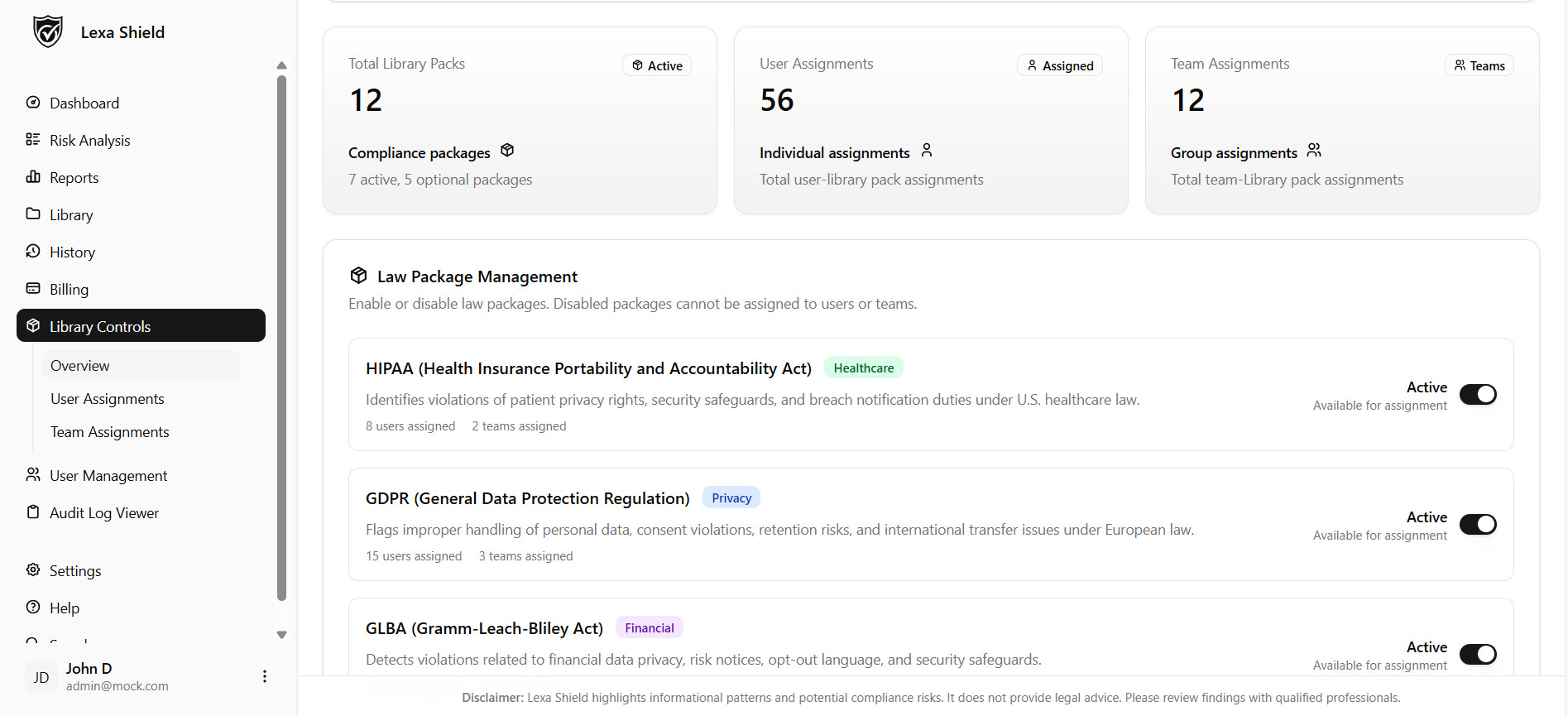Image resolution: width=1568 pixels, height=716 pixels.
Task: Click the User Management people icon
Action: (33, 474)
